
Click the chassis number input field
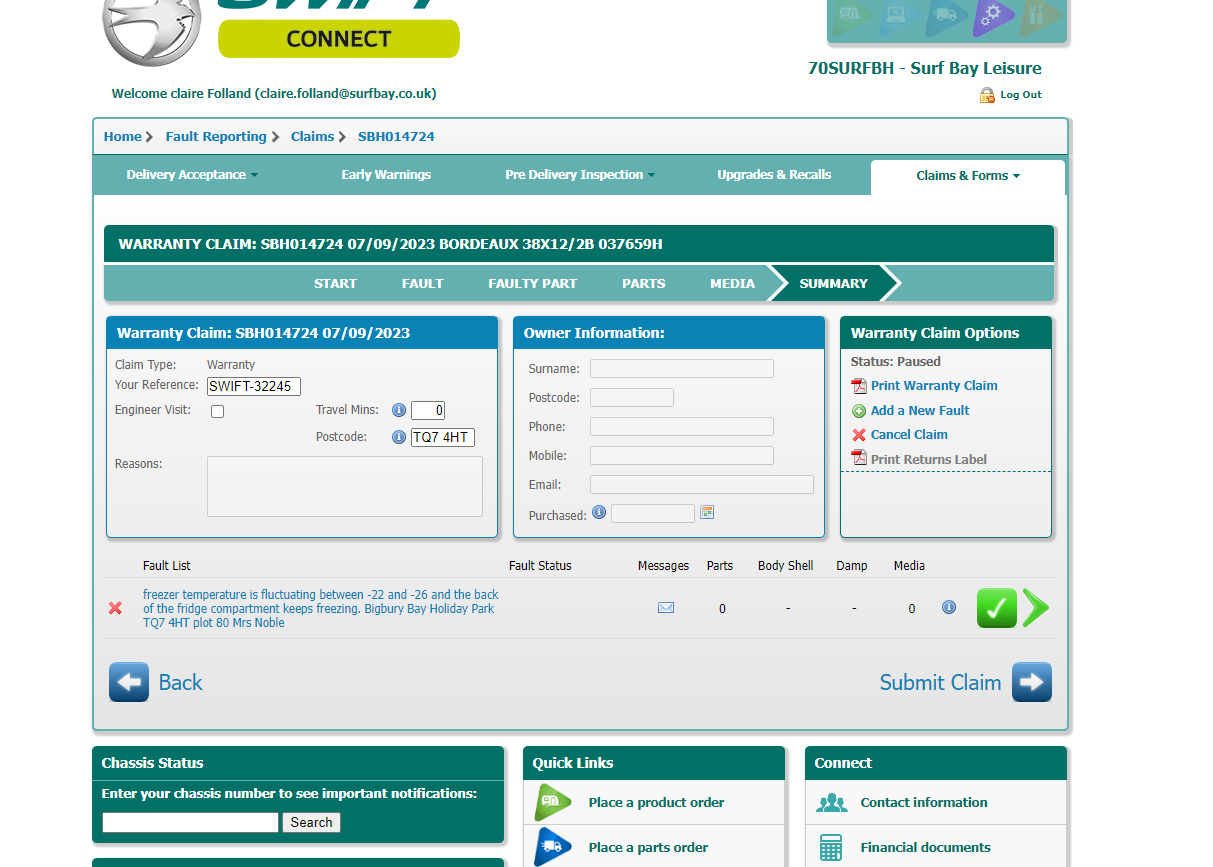coord(190,823)
